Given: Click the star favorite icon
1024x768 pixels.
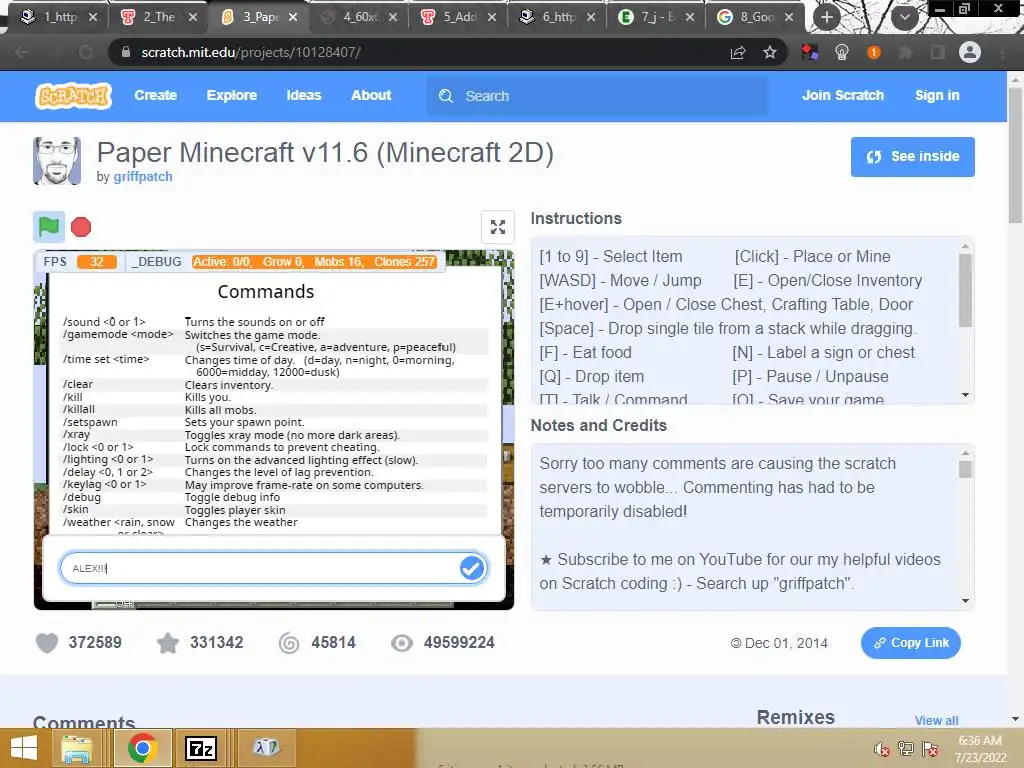Looking at the screenshot, I should click(168, 643).
